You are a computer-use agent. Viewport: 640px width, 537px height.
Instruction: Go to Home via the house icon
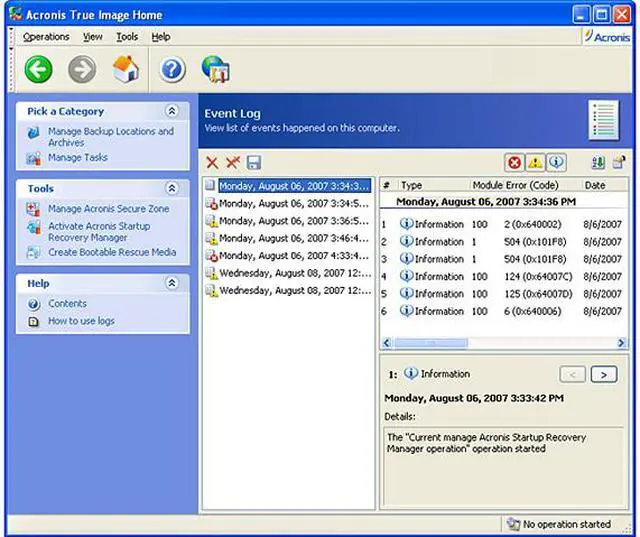126,69
